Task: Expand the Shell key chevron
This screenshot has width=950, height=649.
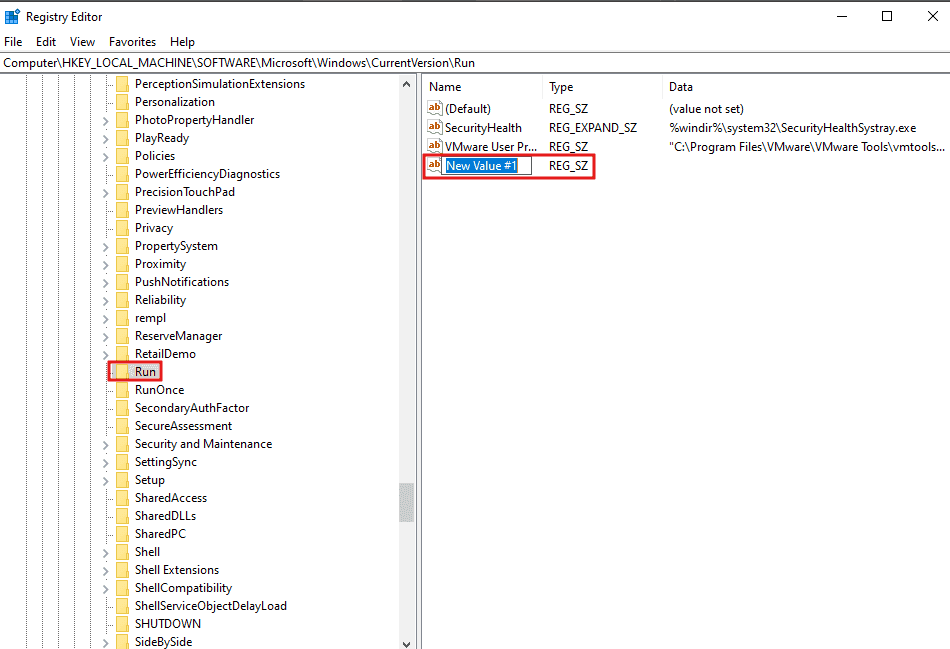Action: (x=105, y=553)
